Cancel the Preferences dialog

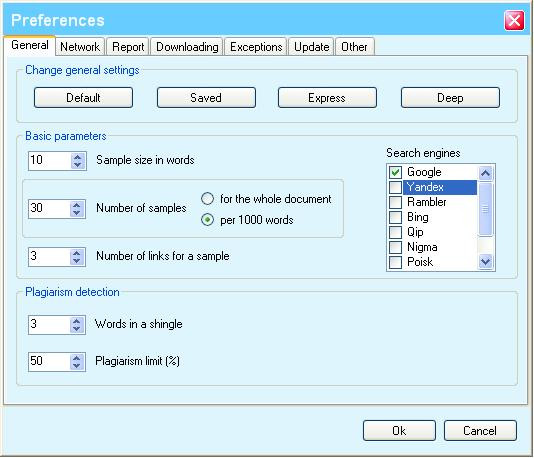coord(480,430)
